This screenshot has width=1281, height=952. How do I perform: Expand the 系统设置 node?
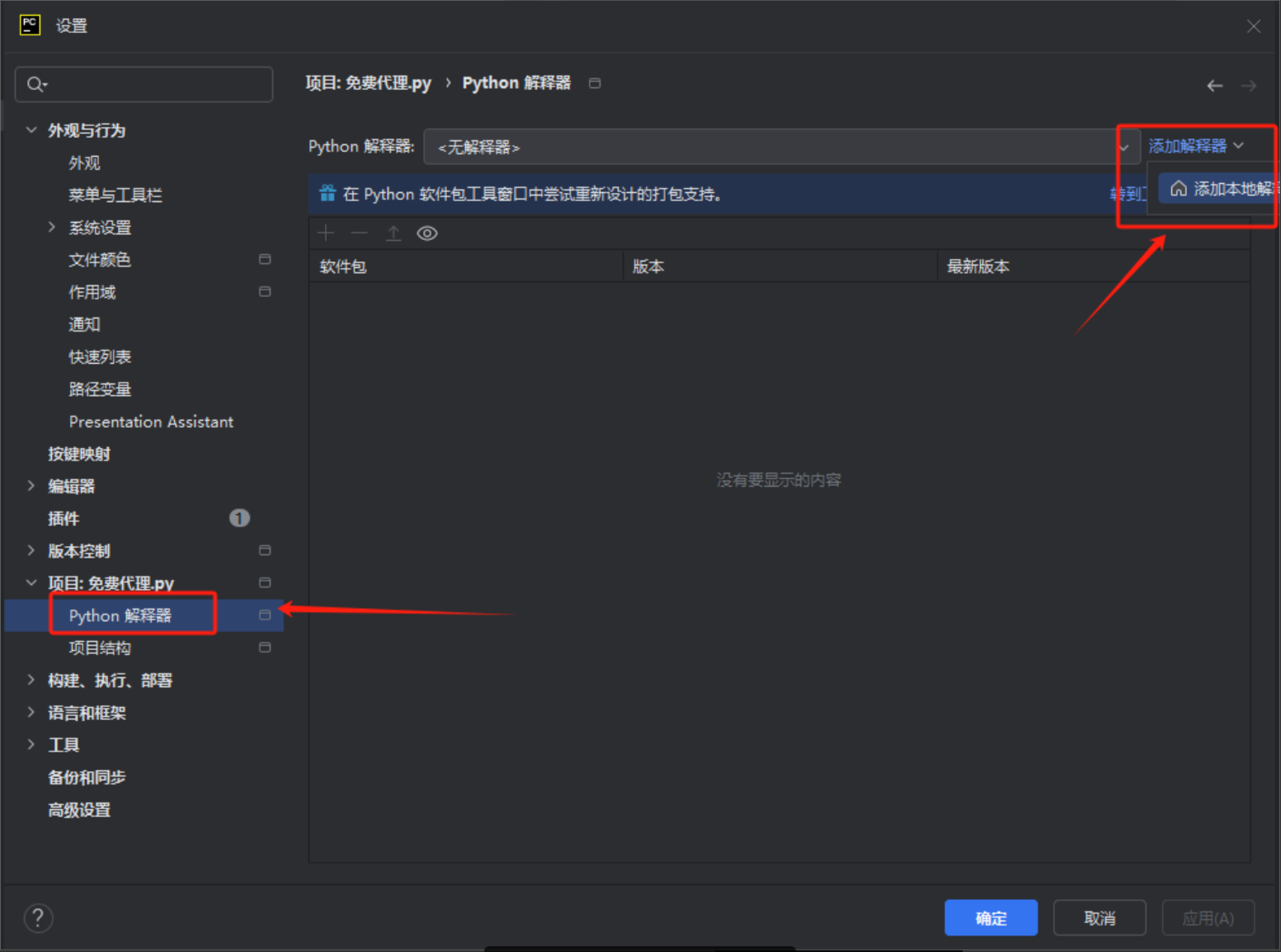click(52, 227)
